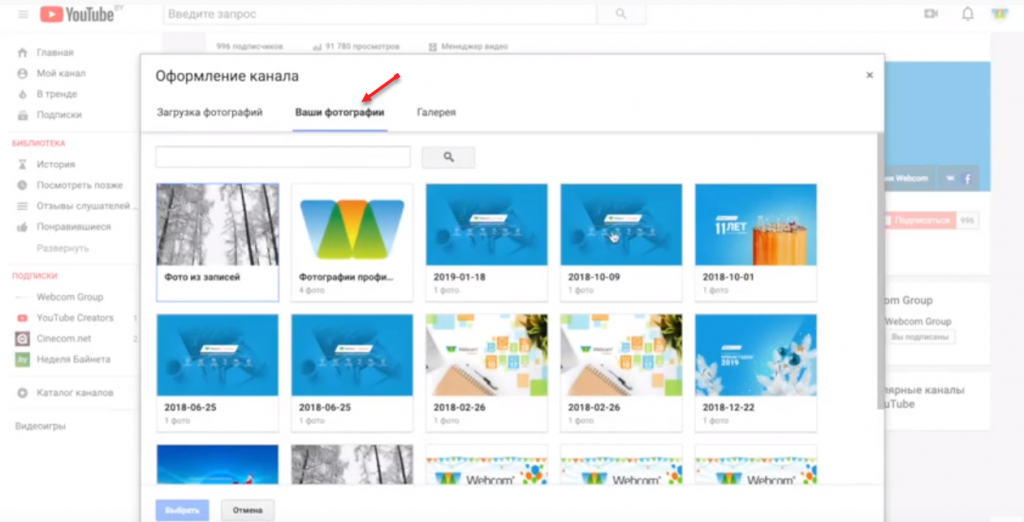Click the dialog's photo search magnifier button
Screen dimensions: 1024x522
448,157
